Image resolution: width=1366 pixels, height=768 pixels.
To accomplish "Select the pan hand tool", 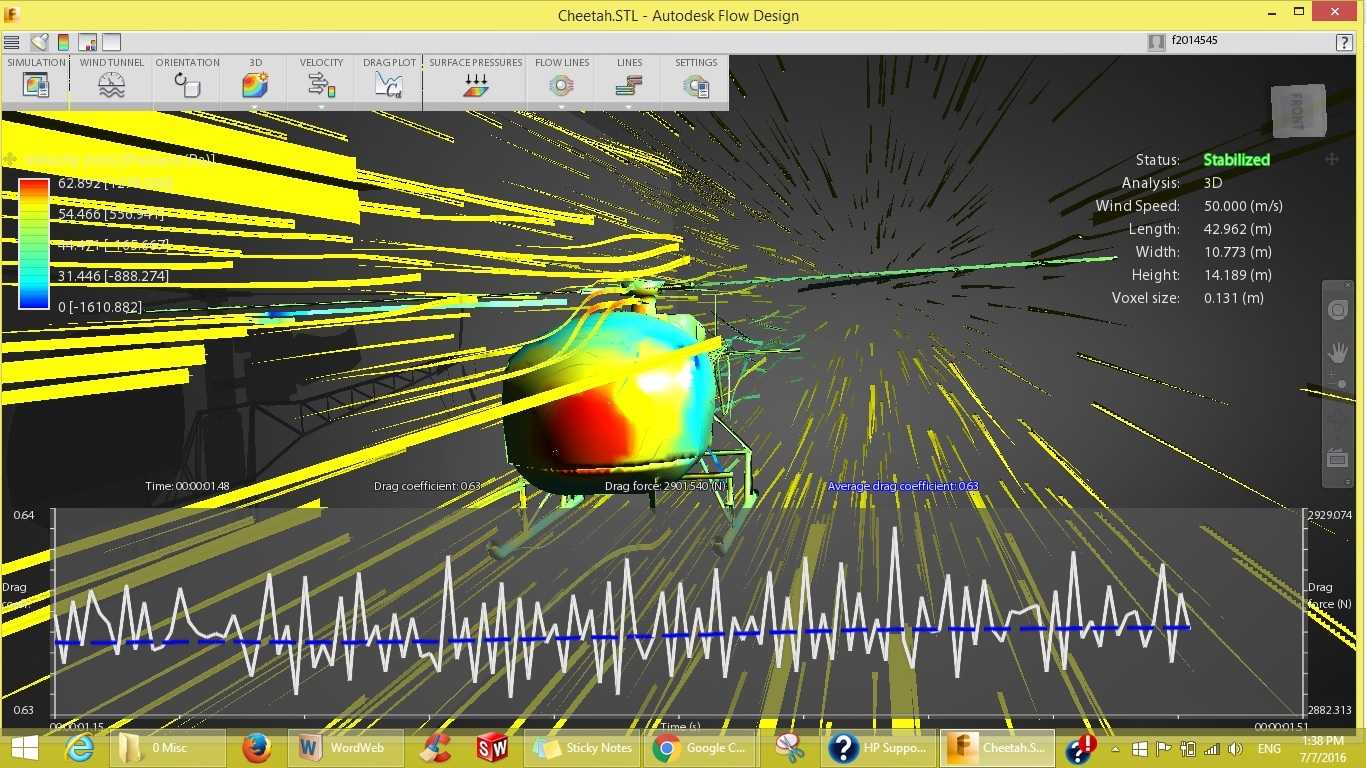I will (x=1337, y=352).
